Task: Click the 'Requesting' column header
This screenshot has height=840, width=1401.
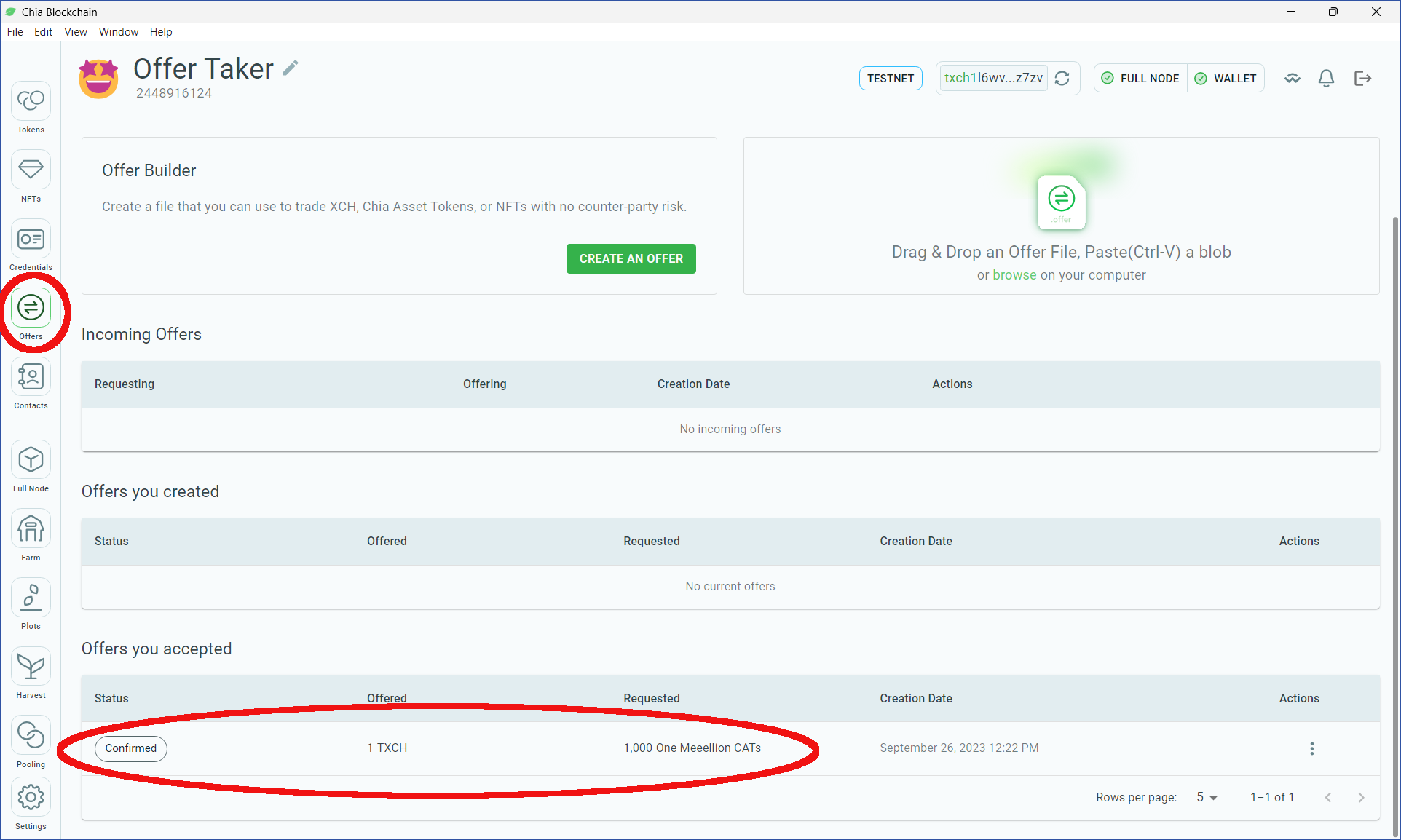Action: (x=125, y=384)
